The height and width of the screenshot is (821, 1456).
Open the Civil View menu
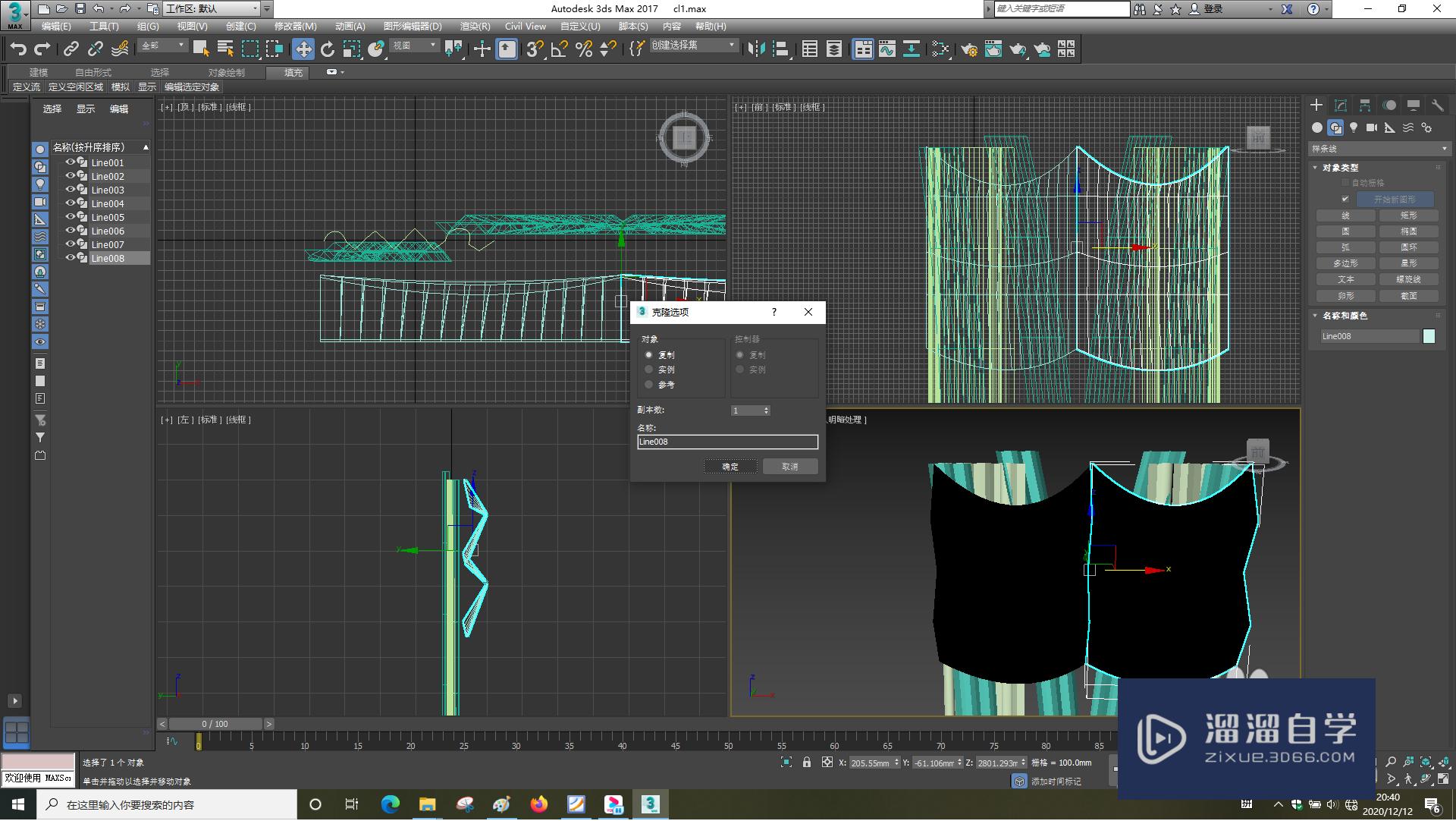[525, 27]
